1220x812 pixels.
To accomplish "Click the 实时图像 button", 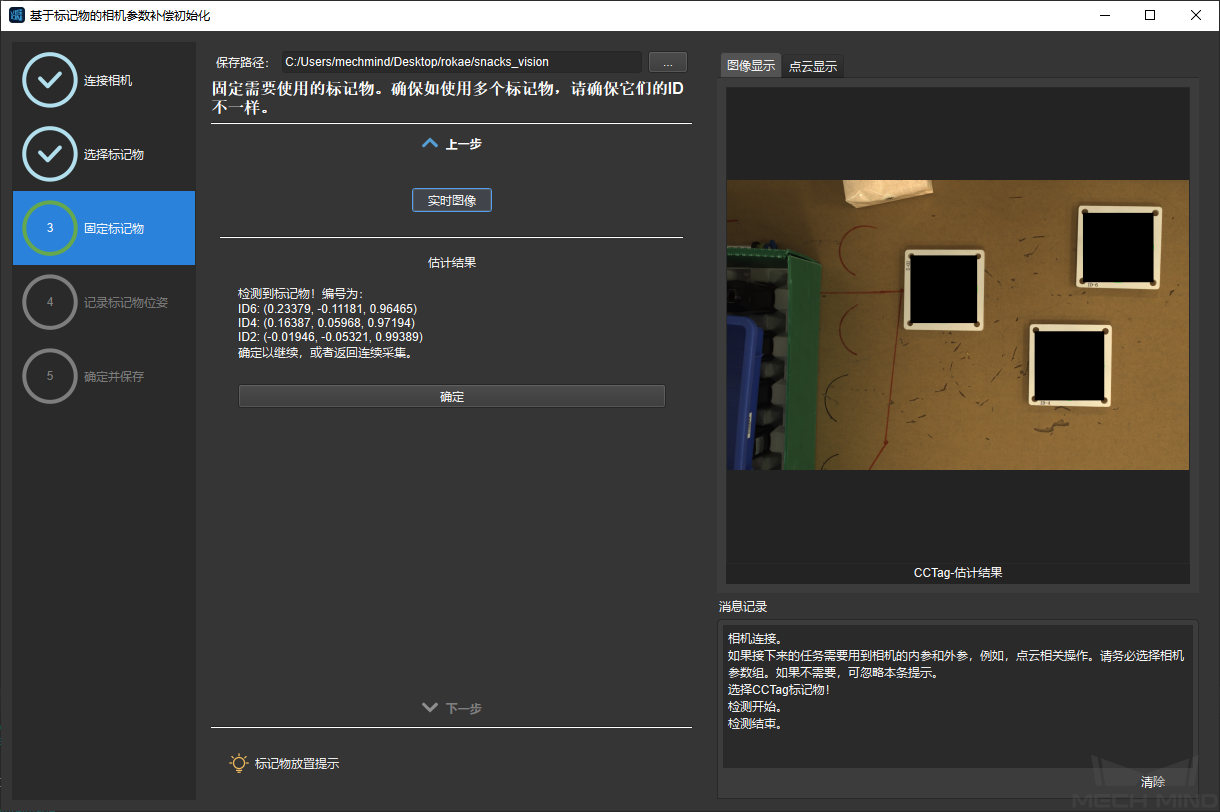I will coord(452,200).
